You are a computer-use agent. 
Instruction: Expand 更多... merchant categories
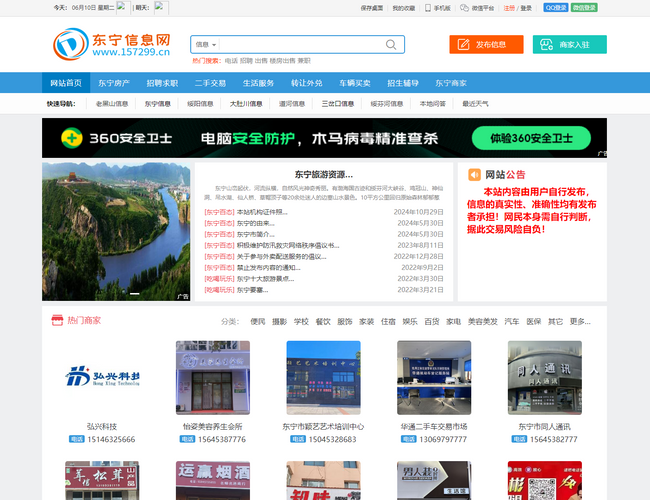[x=580, y=321]
